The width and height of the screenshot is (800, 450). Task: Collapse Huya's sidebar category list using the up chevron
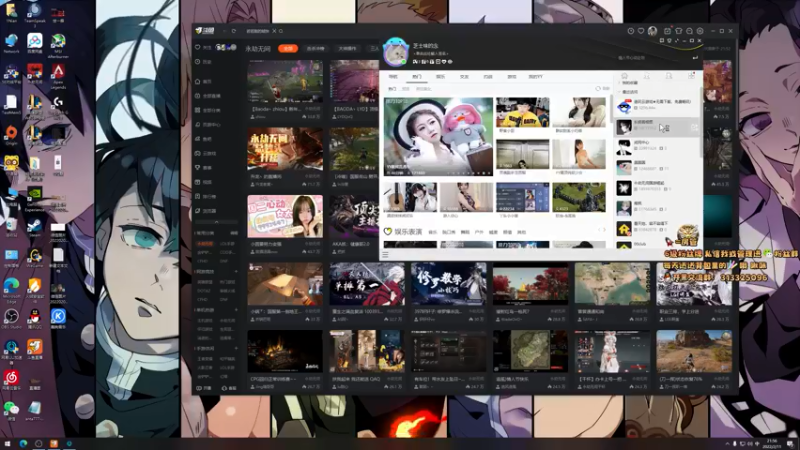pos(216,222)
